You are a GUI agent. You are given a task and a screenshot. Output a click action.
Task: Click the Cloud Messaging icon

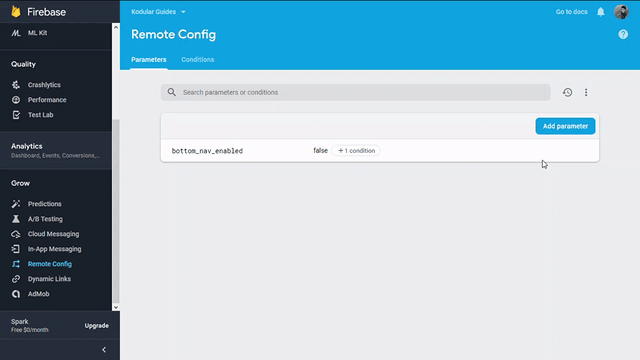tap(16, 234)
